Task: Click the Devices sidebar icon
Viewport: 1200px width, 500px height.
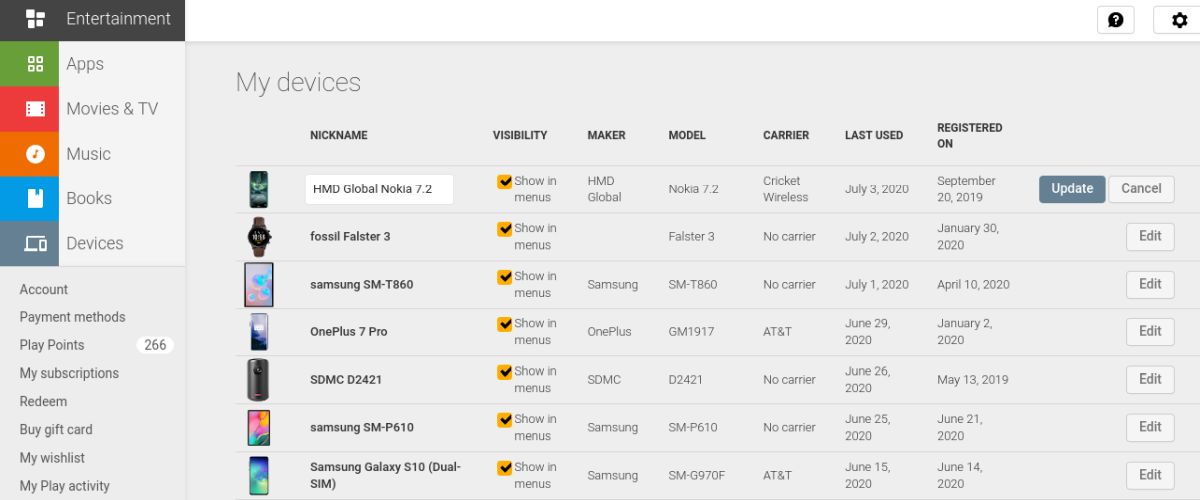Action: coord(35,243)
